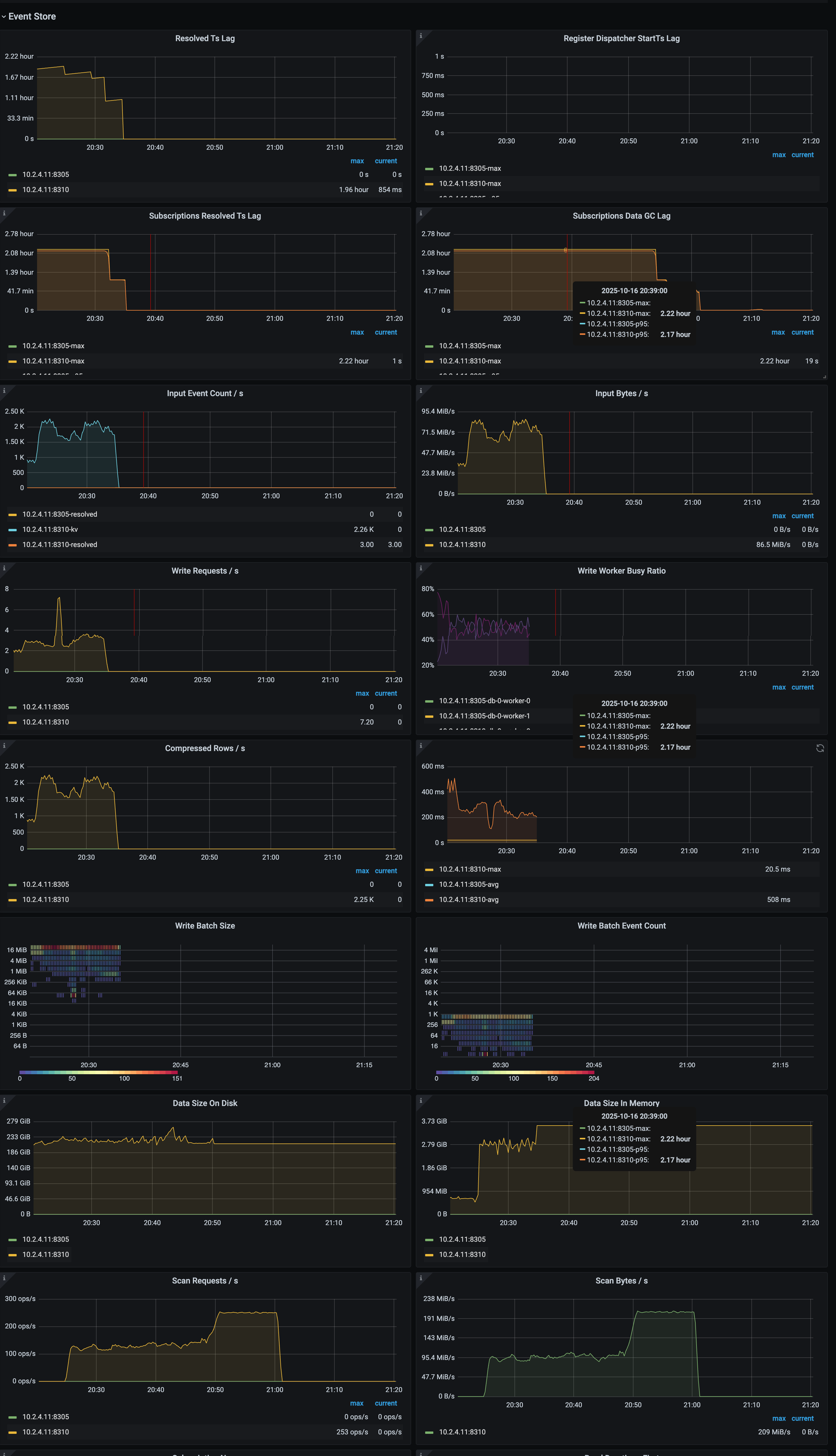Viewport: 836px width, 1456px height.
Task: Click resize handle of Subscriptions Data GC Lag panel
Action: 825,377
